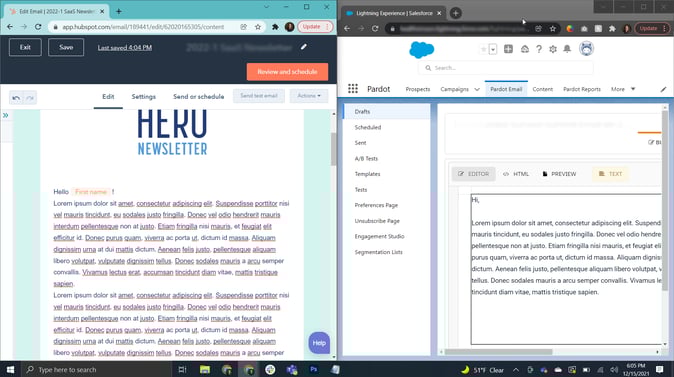The height and width of the screenshot is (377, 674).
Task: Click the Salesforce global actions plus icon
Action: [x=508, y=49]
